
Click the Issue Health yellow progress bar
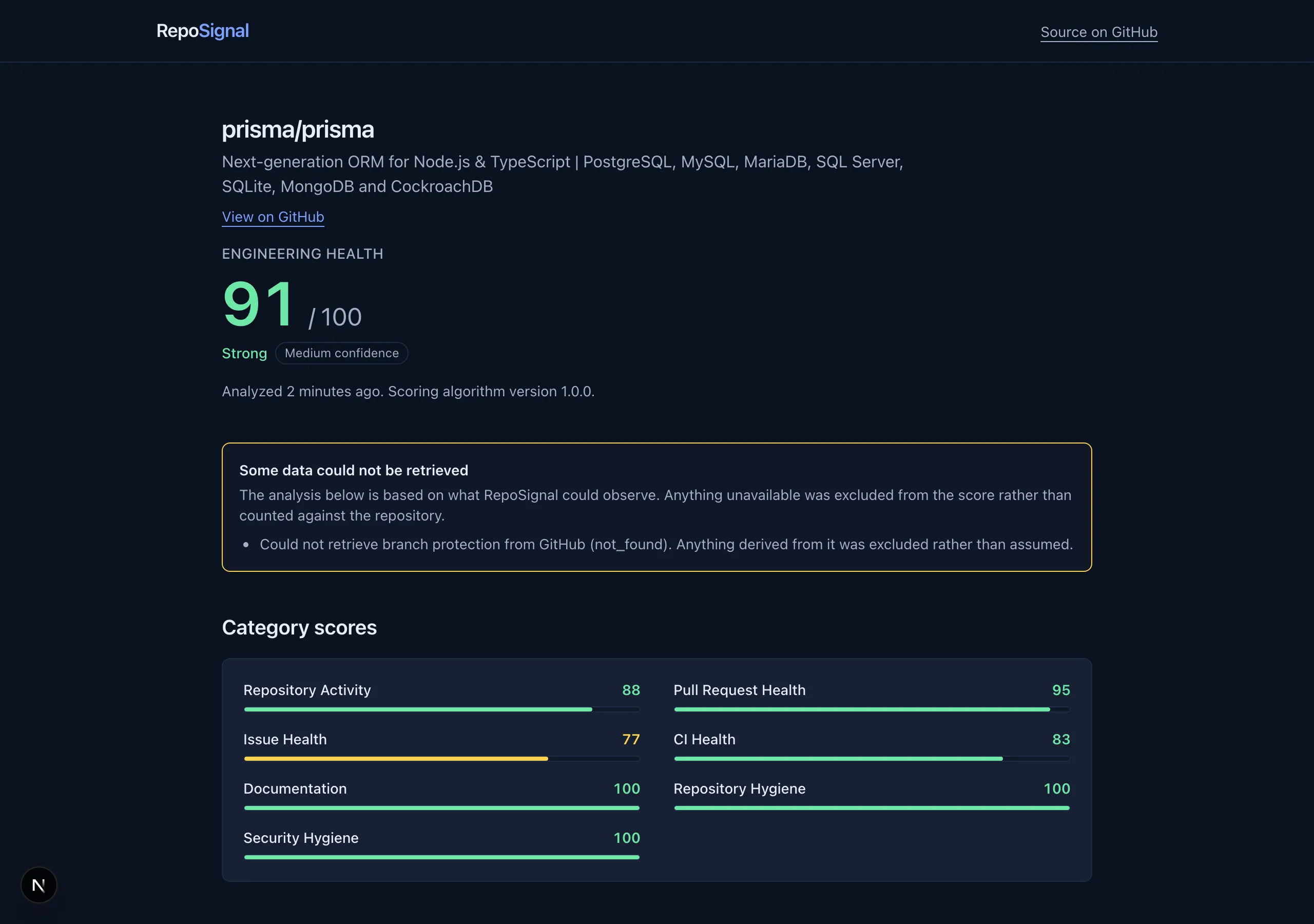[442, 759]
